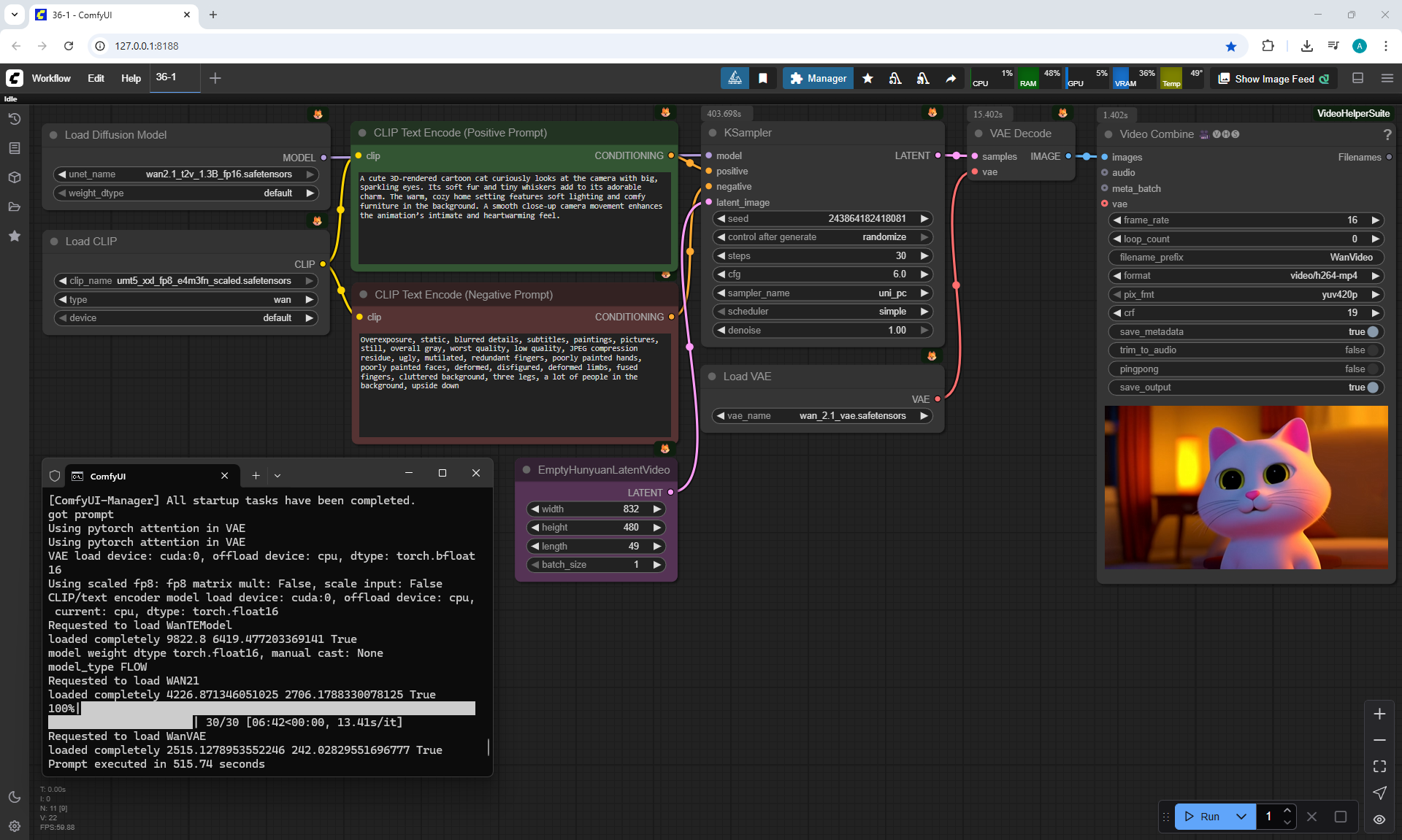Click the share arrow toolbar icon

pyautogui.click(x=951, y=78)
